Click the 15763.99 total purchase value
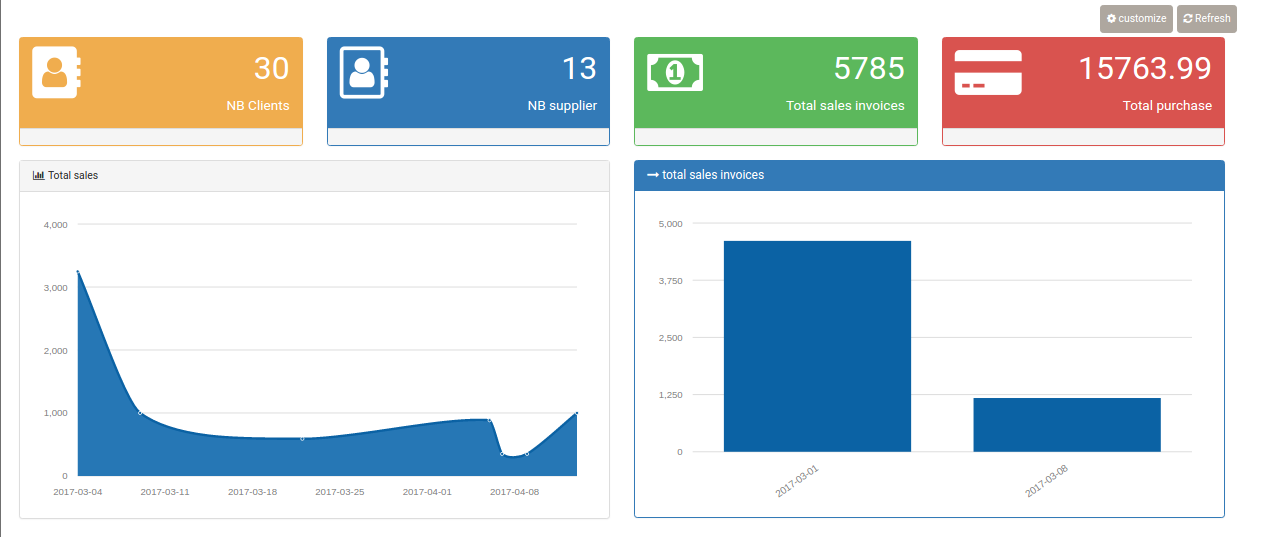Viewport: 1267px width, 537px height. tap(1145, 69)
